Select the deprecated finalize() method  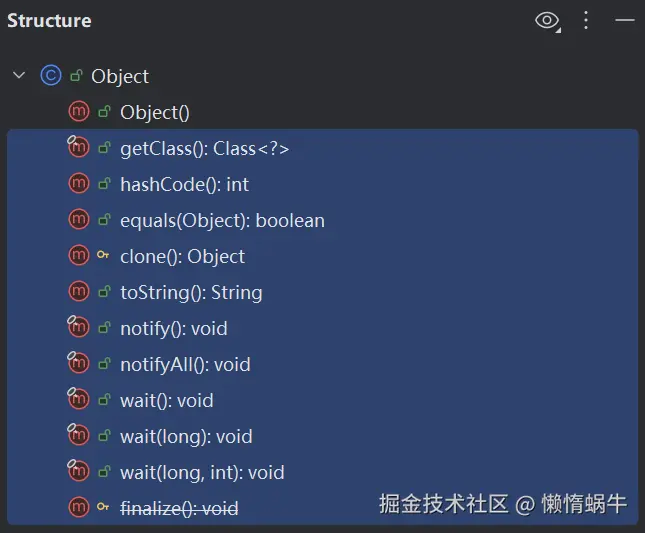179,508
